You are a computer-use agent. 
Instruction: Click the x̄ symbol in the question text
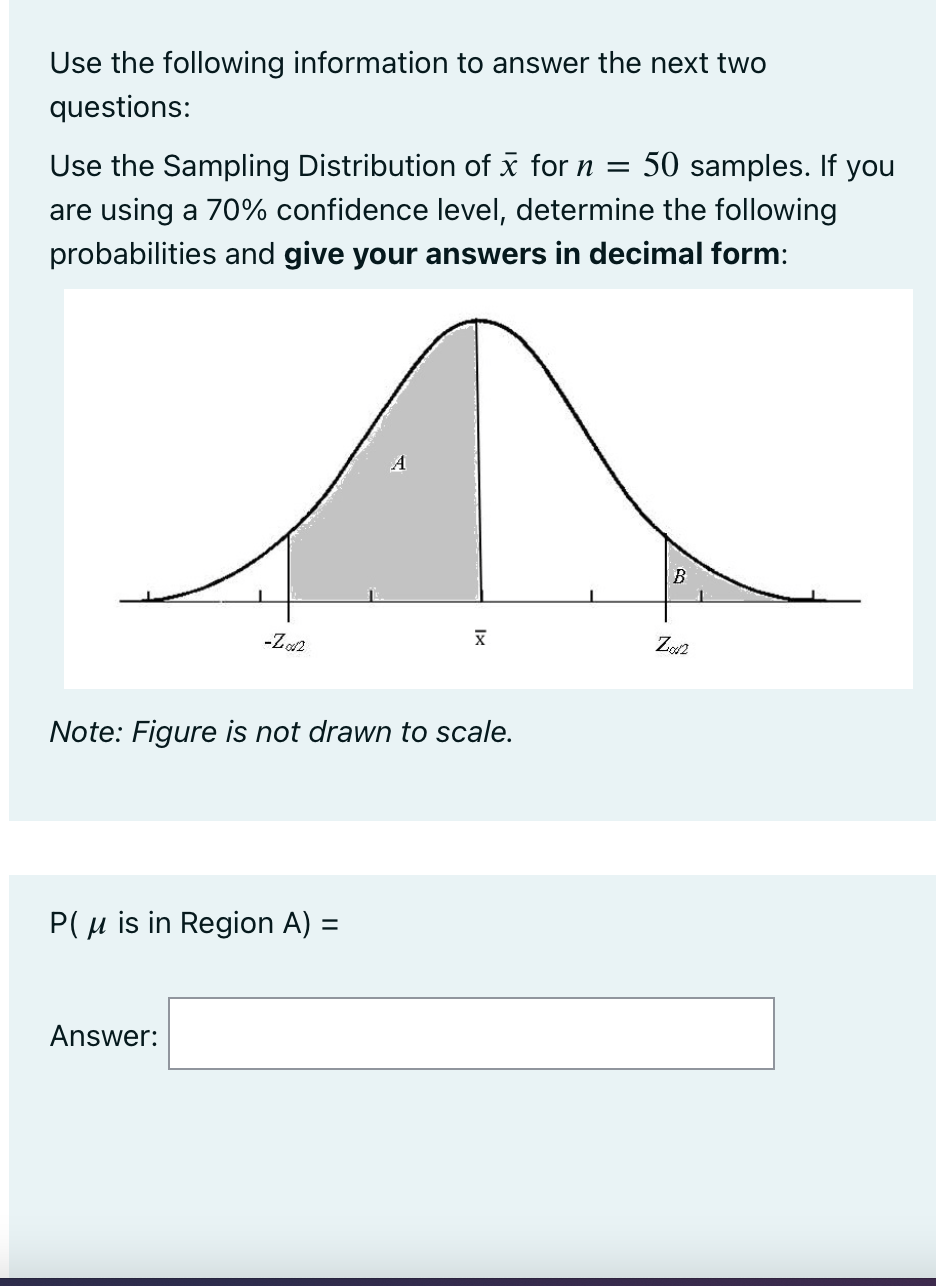coord(506,165)
